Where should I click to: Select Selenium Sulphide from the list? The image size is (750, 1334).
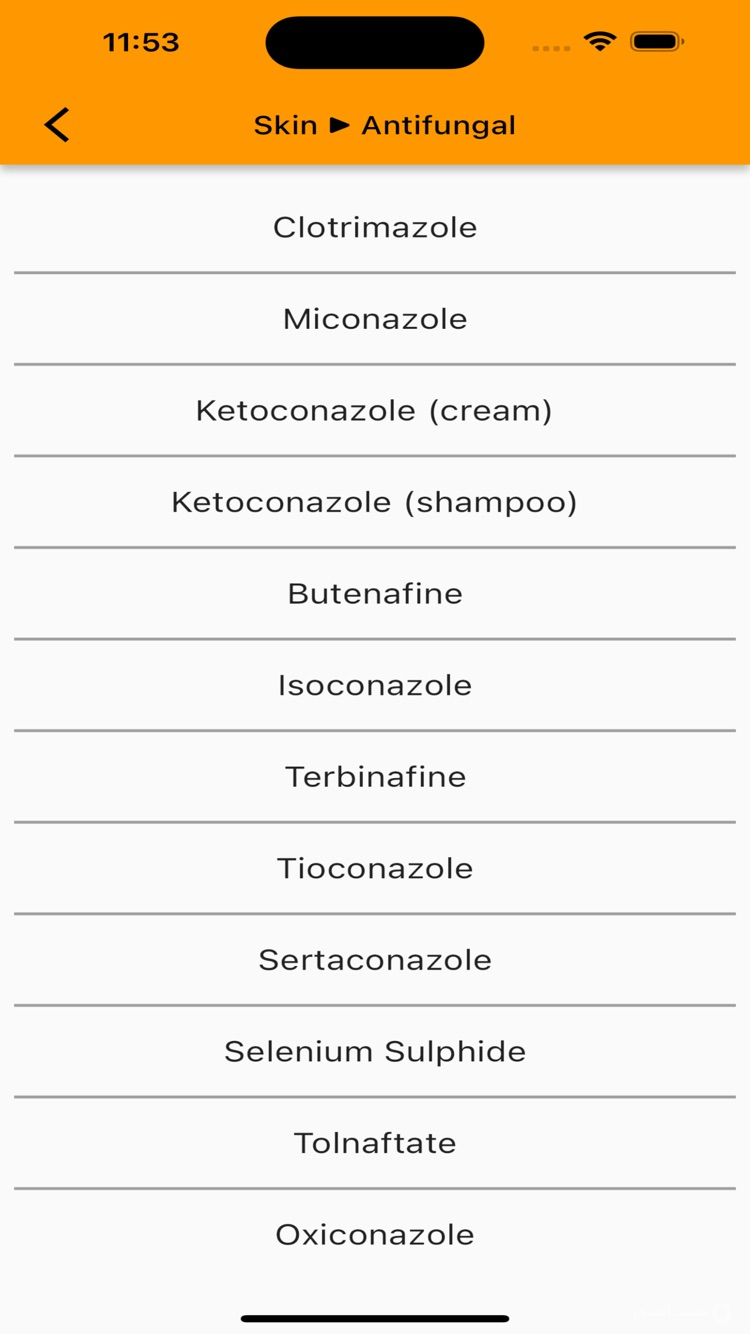[x=375, y=1051]
